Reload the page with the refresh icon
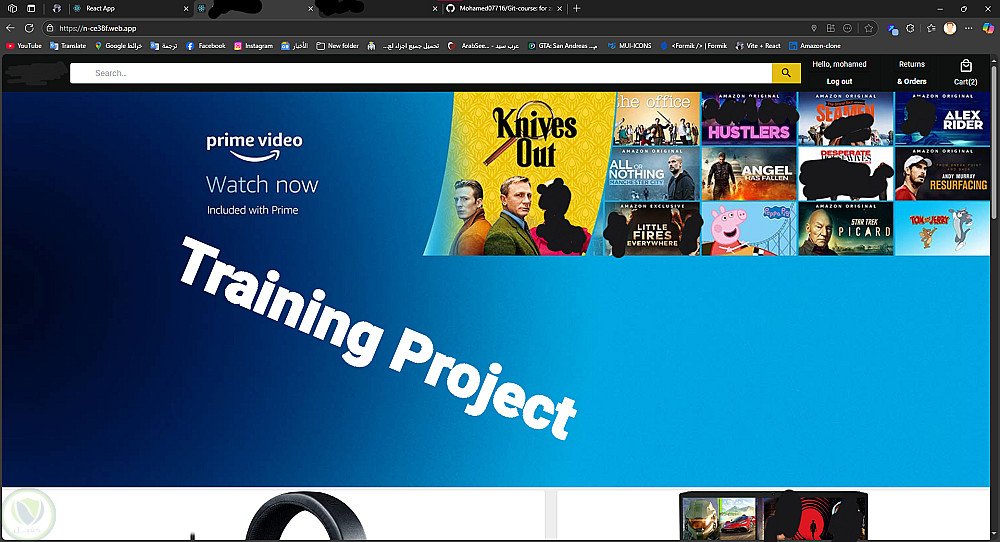Image resolution: width=1000 pixels, height=542 pixels. (x=29, y=28)
